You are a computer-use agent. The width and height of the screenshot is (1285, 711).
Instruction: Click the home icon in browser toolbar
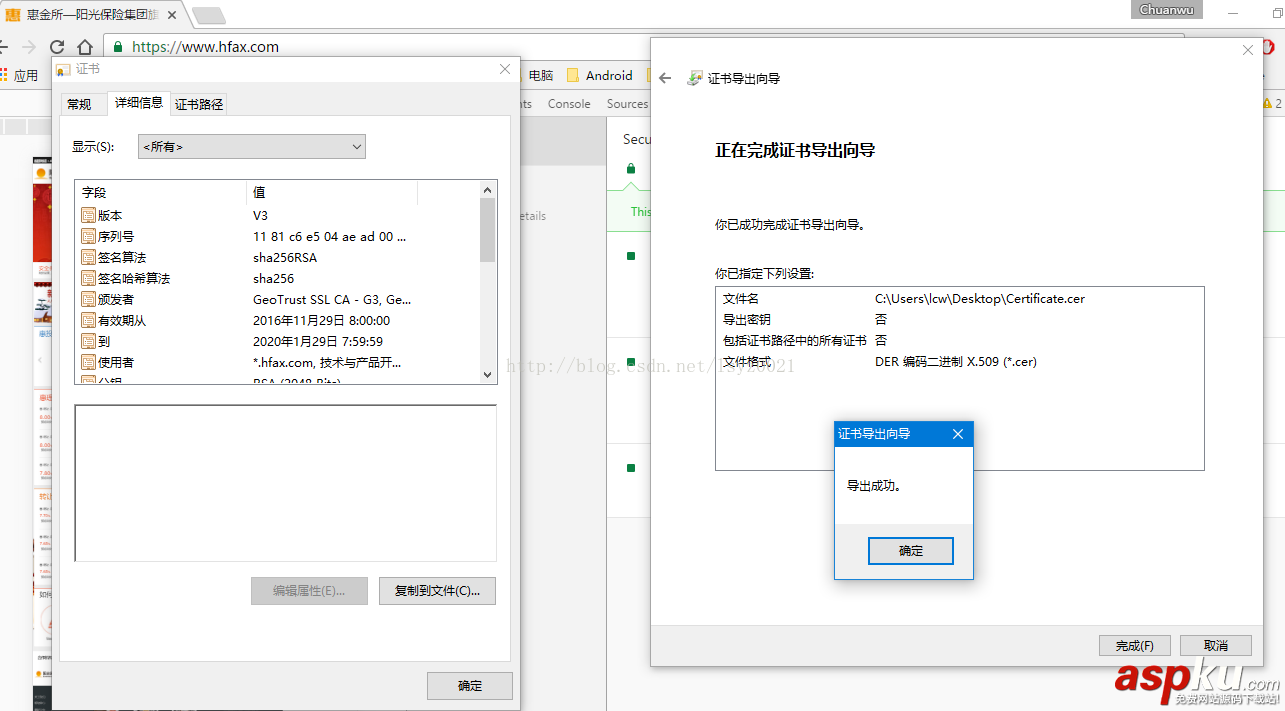85,46
